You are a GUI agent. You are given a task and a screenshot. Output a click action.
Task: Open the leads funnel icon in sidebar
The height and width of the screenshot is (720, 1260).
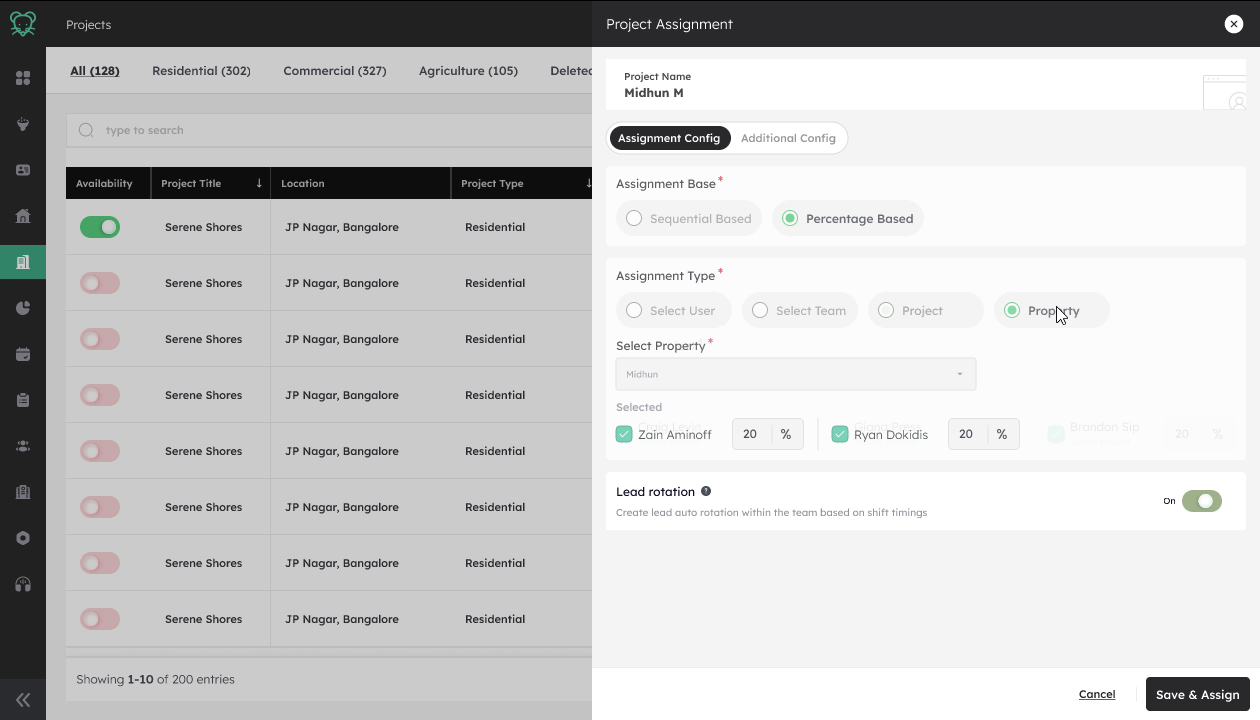[23, 124]
